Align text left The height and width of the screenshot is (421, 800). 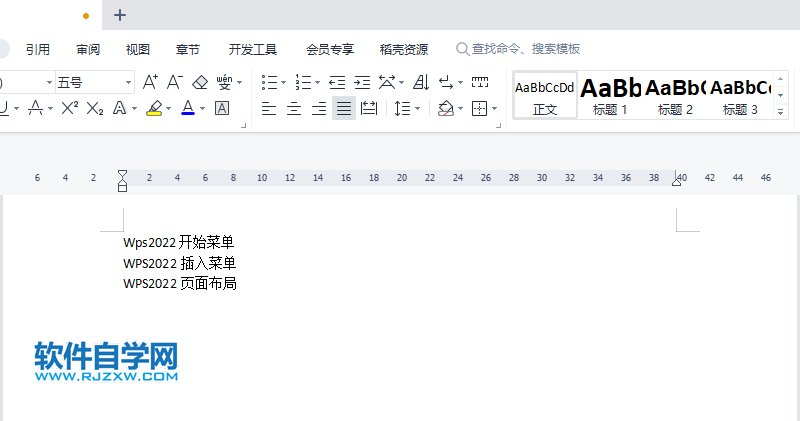click(269, 109)
